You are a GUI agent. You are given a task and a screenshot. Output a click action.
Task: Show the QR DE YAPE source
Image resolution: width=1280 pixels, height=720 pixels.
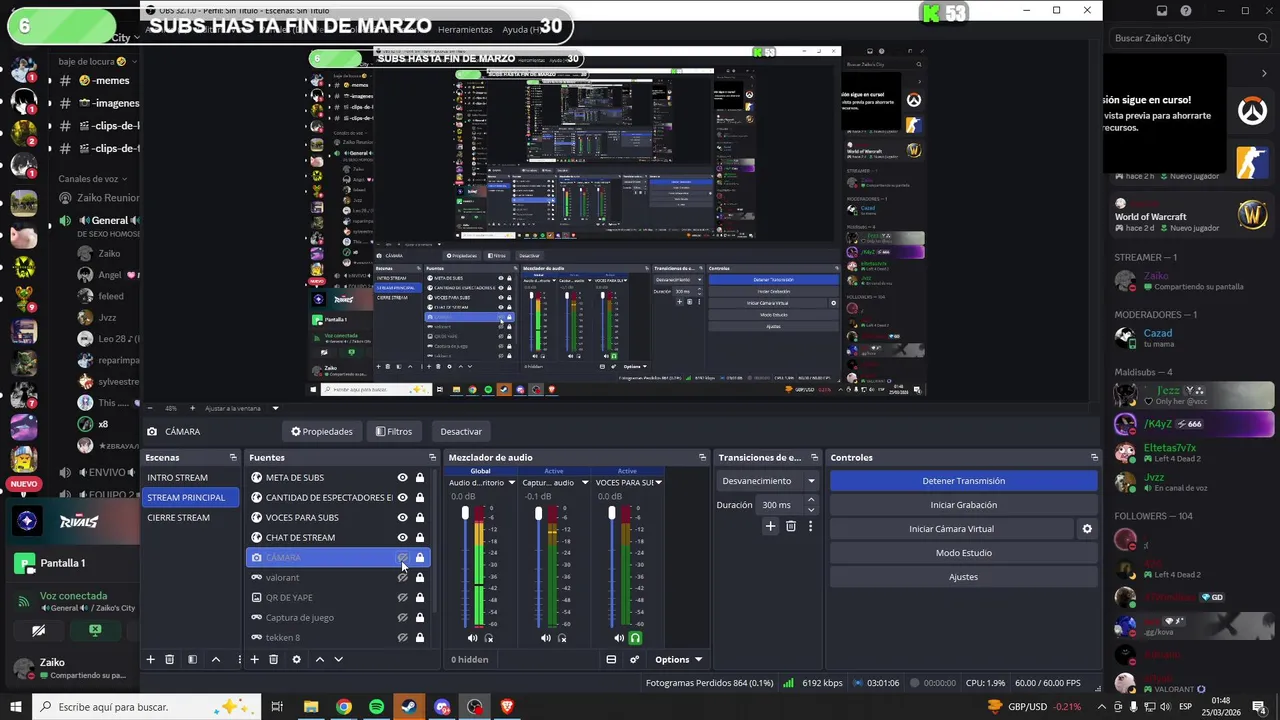(x=403, y=598)
